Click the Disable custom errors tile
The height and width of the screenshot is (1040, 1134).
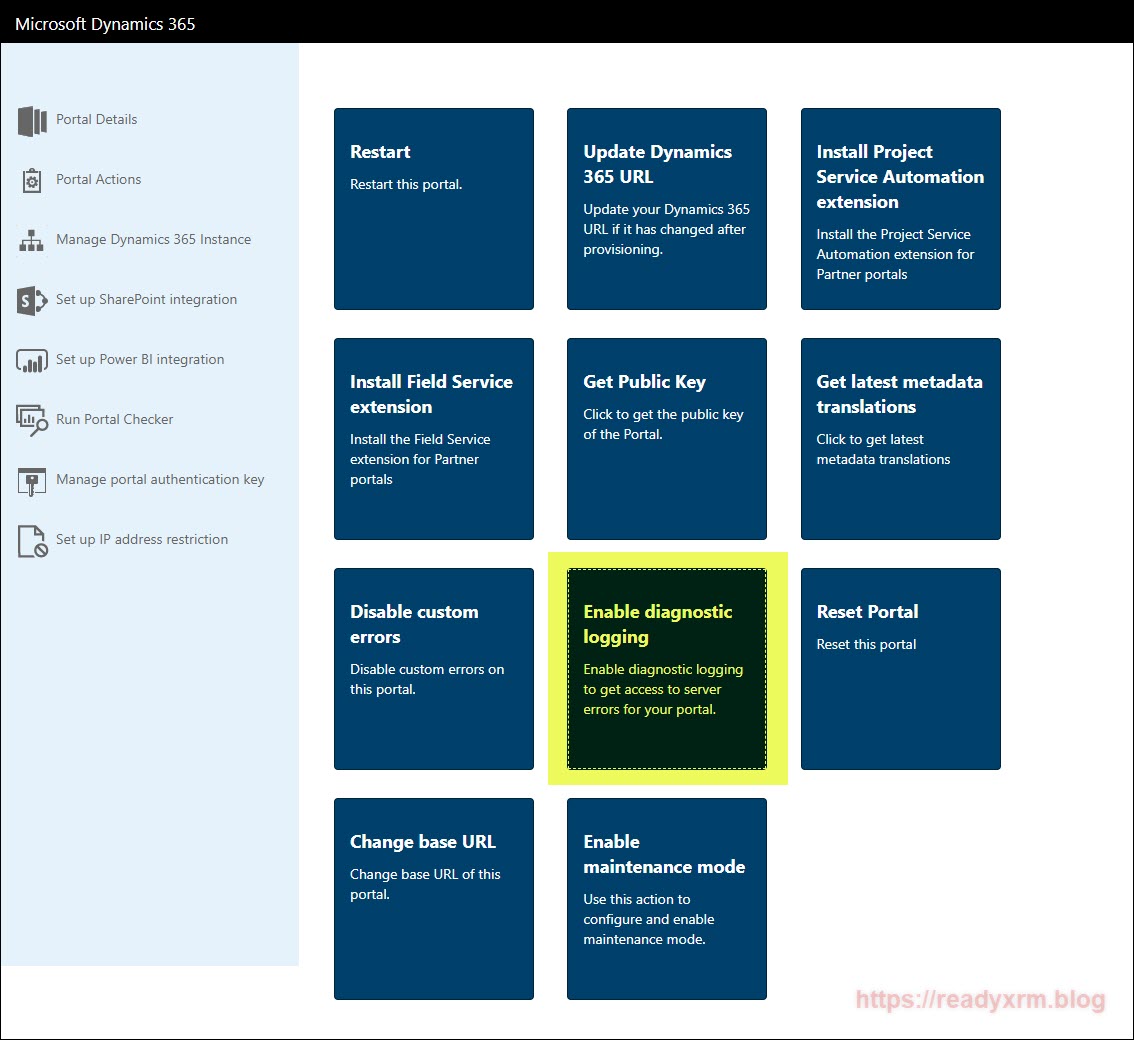pyautogui.click(x=433, y=669)
